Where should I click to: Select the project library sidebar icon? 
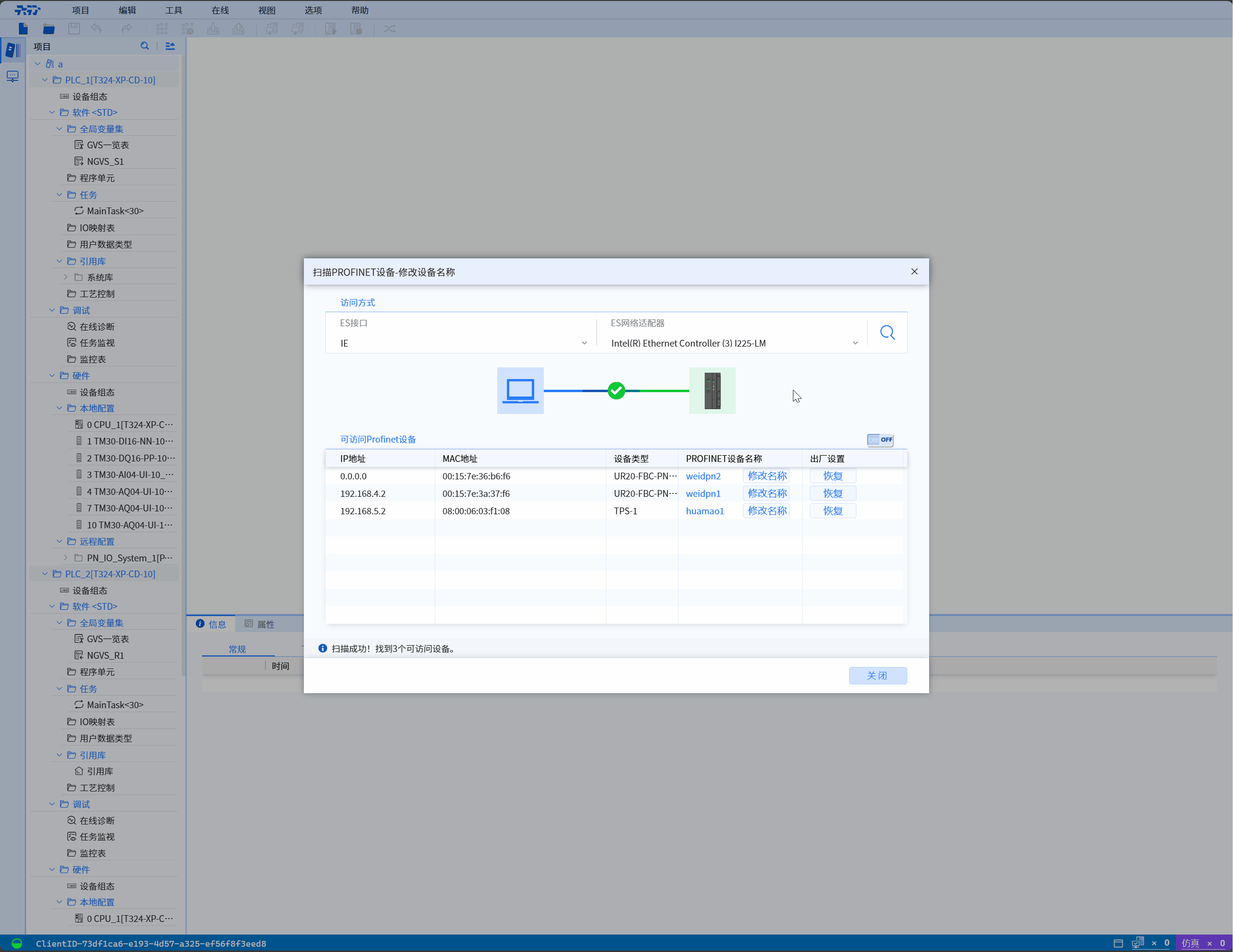[13, 50]
